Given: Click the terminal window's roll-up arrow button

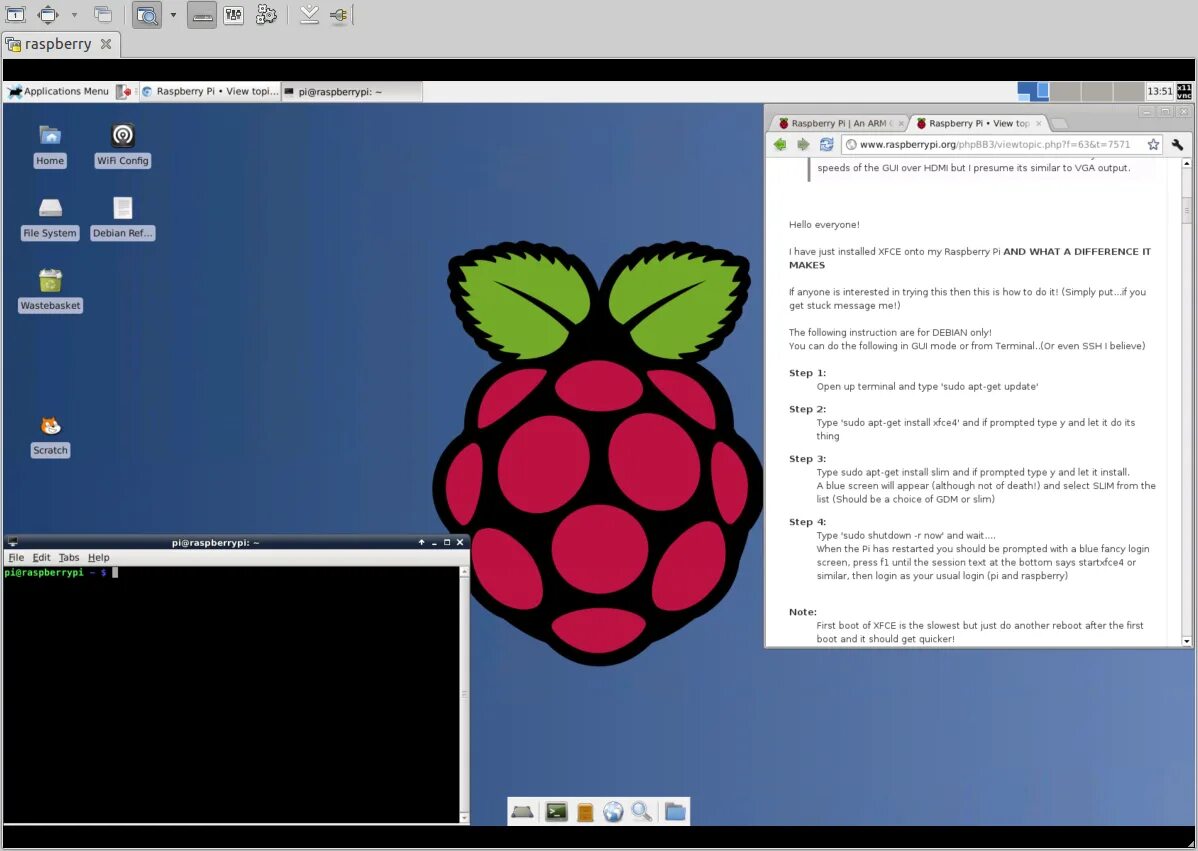Looking at the screenshot, I should (421, 542).
